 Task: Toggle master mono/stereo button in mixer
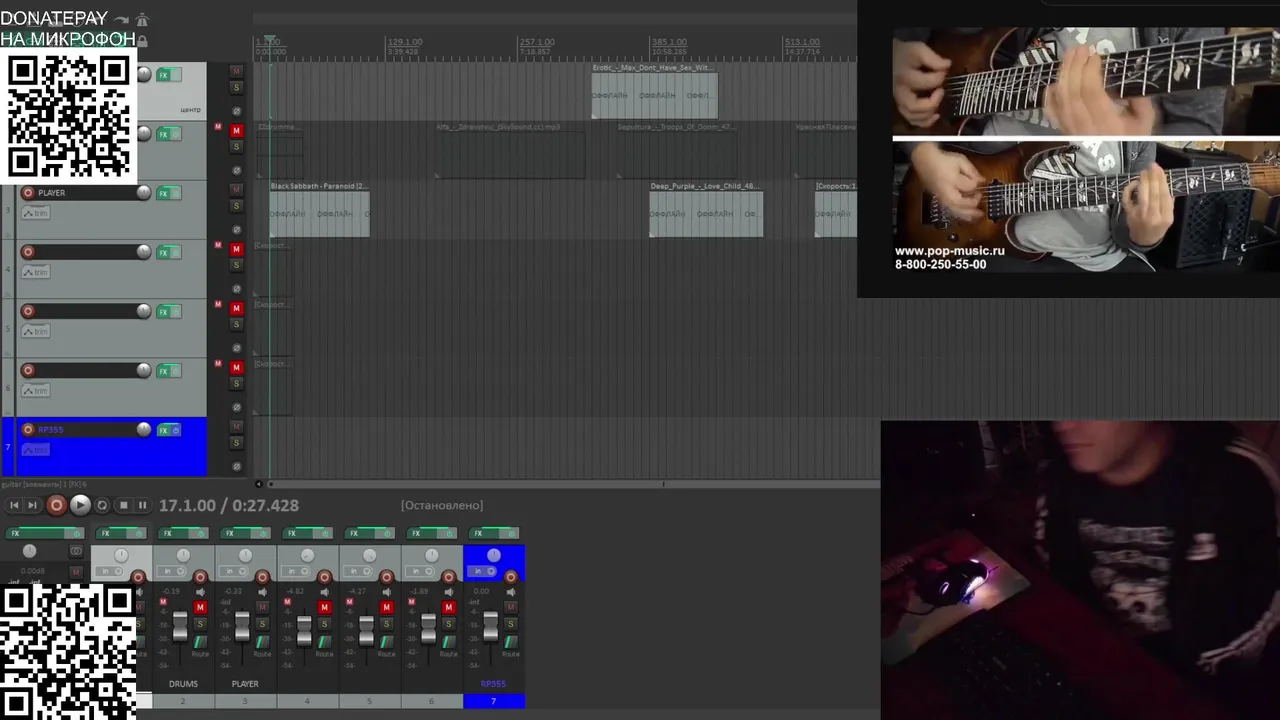(76, 552)
